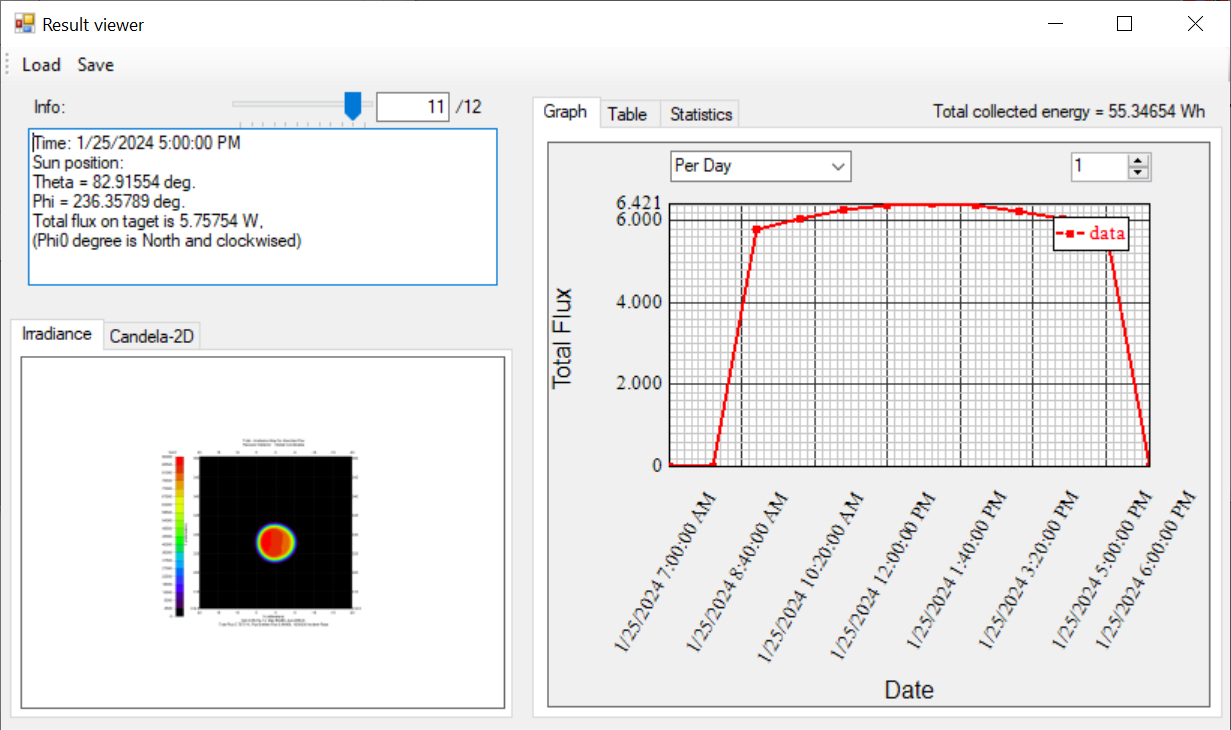Expand the Per Day dropdown
Screen dimensions: 1231x730
coord(760,166)
